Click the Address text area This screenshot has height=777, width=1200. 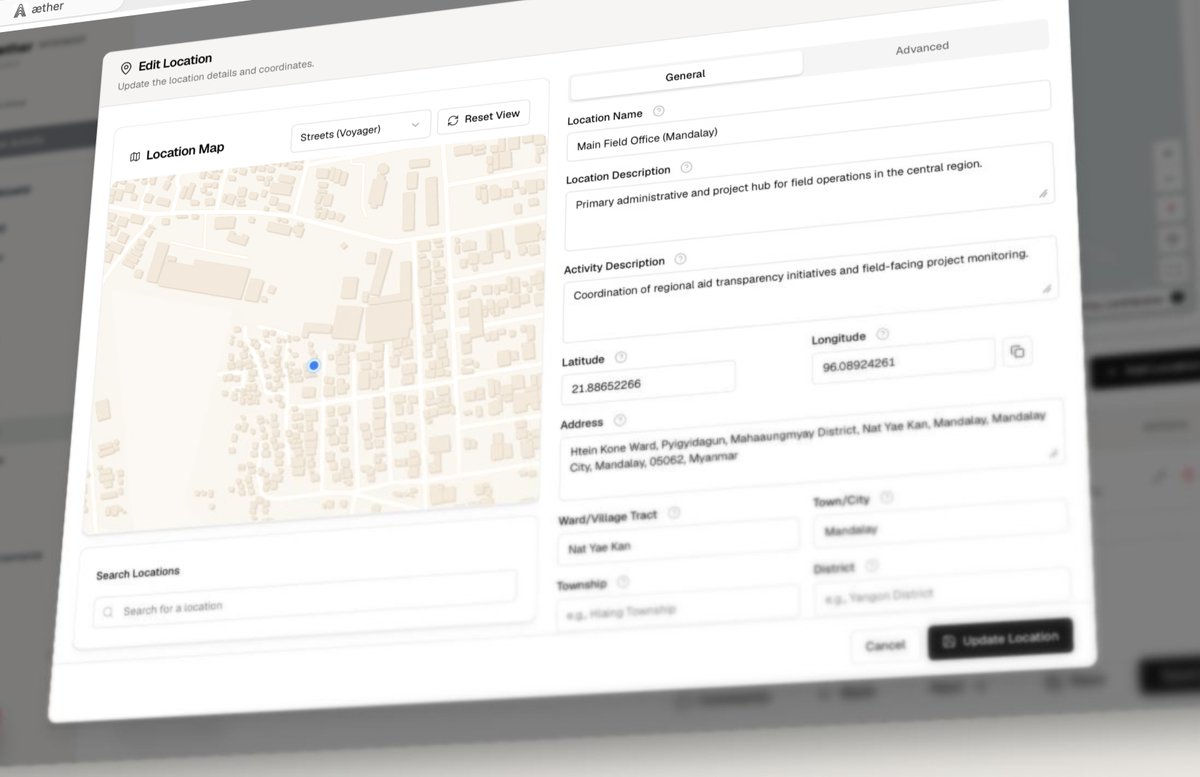pyautogui.click(x=811, y=448)
